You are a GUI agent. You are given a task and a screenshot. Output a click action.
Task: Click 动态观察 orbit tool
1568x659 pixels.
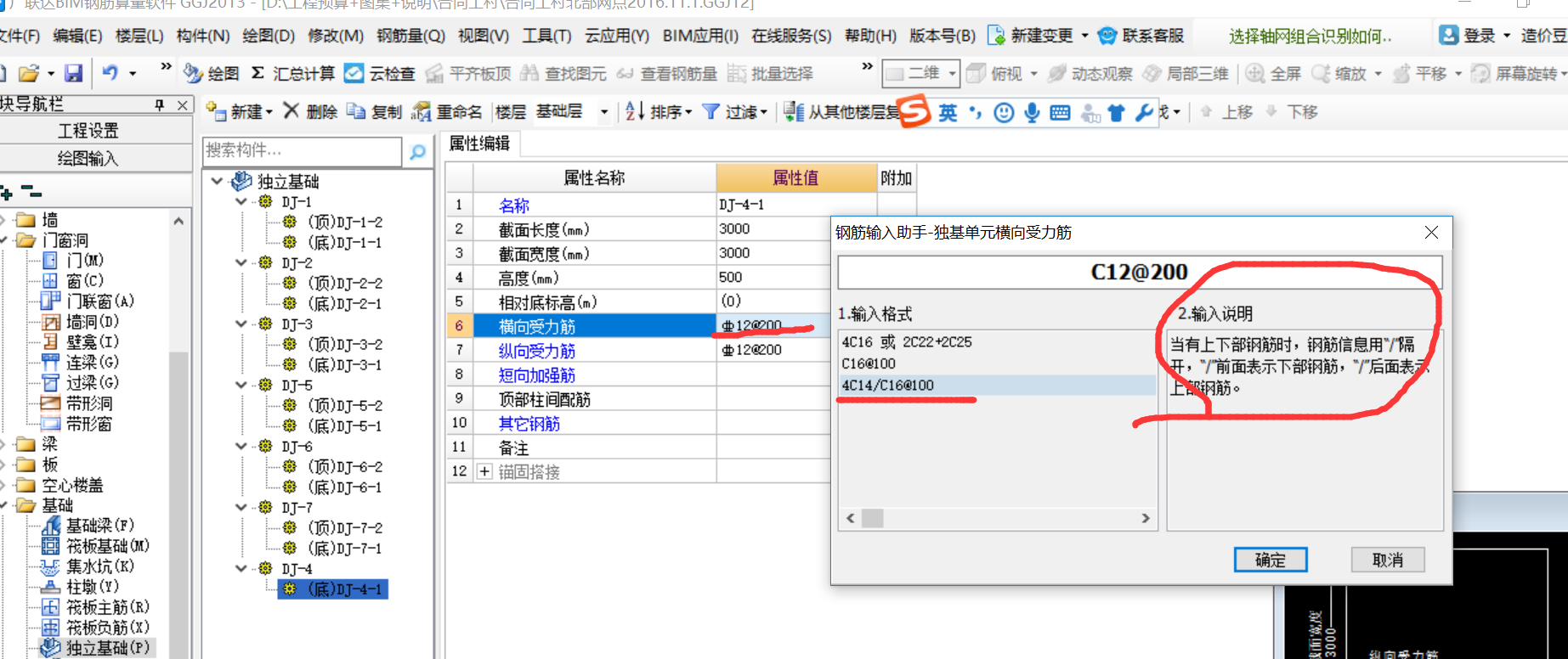pyautogui.click(x=1090, y=74)
